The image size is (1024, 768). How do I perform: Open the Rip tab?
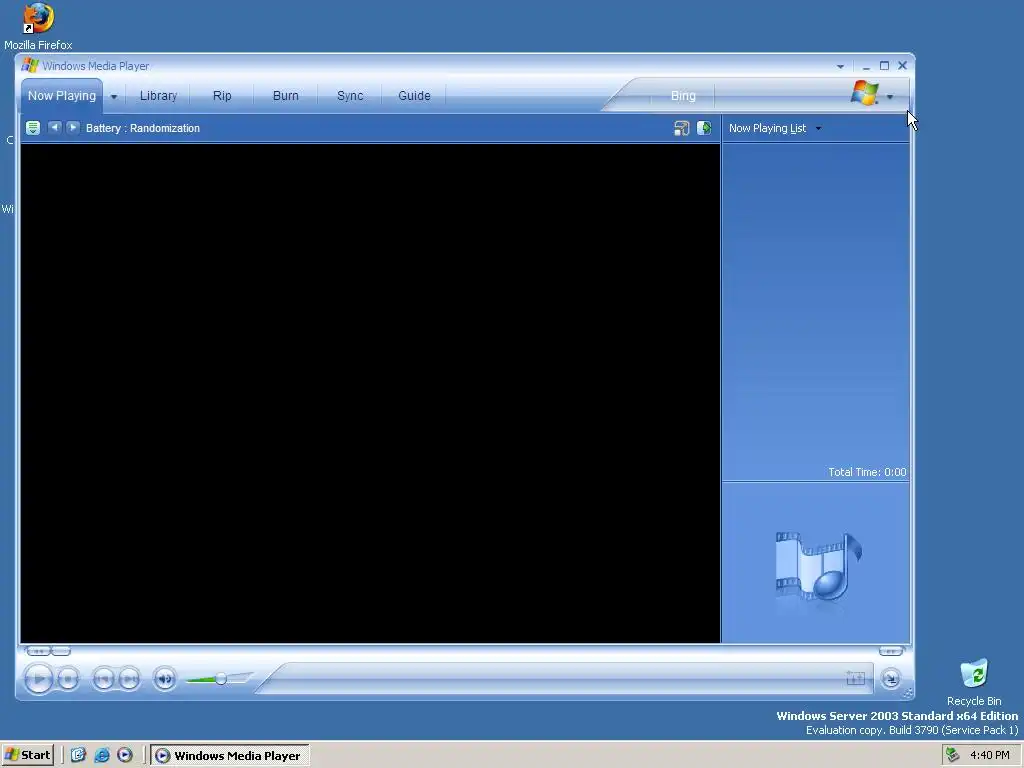click(x=222, y=96)
